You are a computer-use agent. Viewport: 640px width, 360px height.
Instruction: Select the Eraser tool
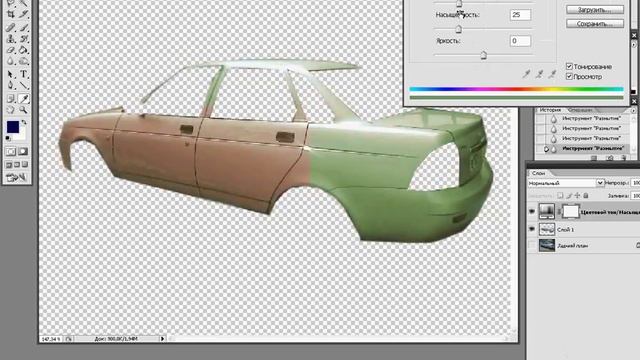[11, 51]
